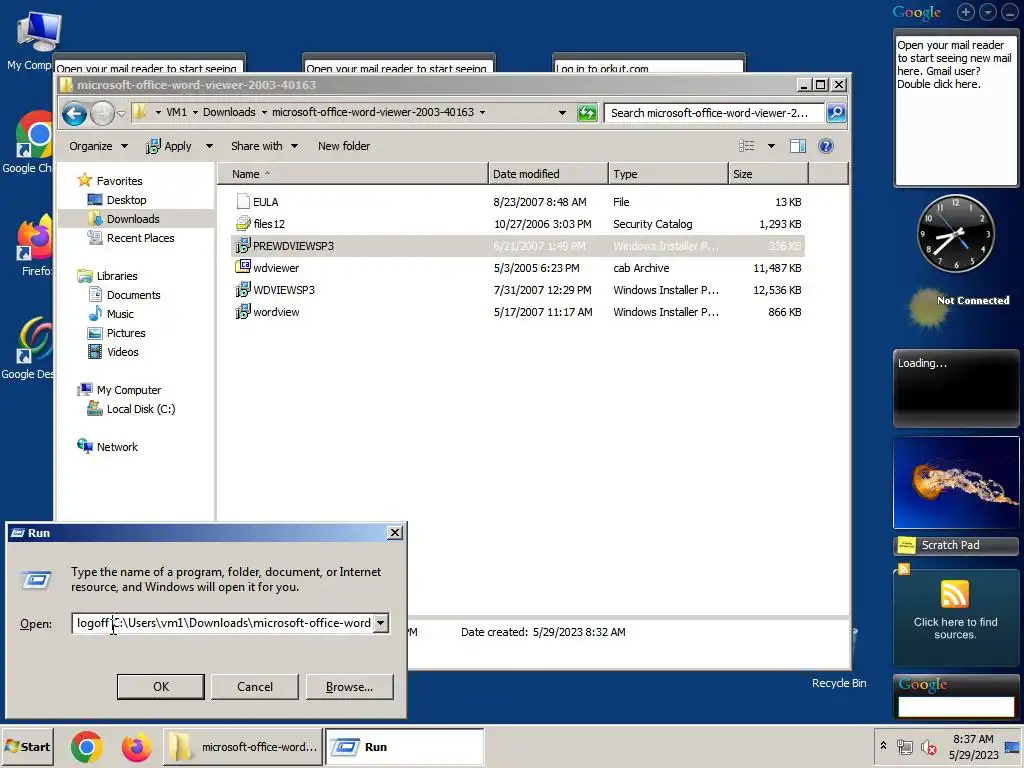Click New folder
The width and height of the screenshot is (1024, 768).
[x=344, y=146]
